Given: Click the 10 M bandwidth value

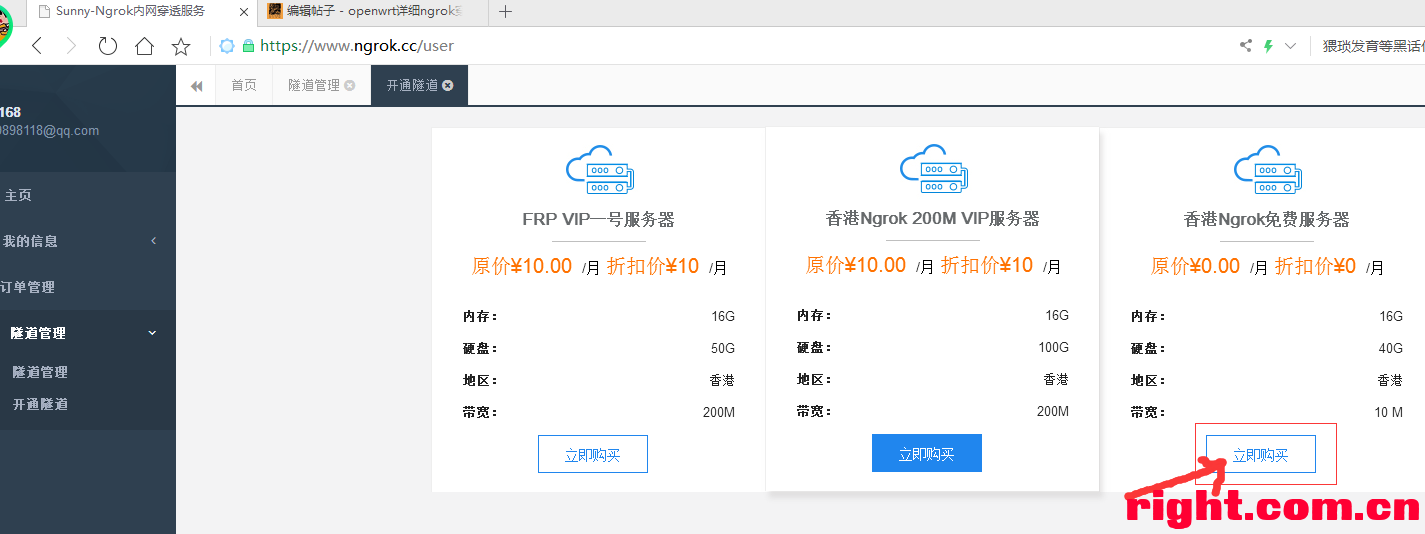Looking at the screenshot, I should pos(1388,413).
